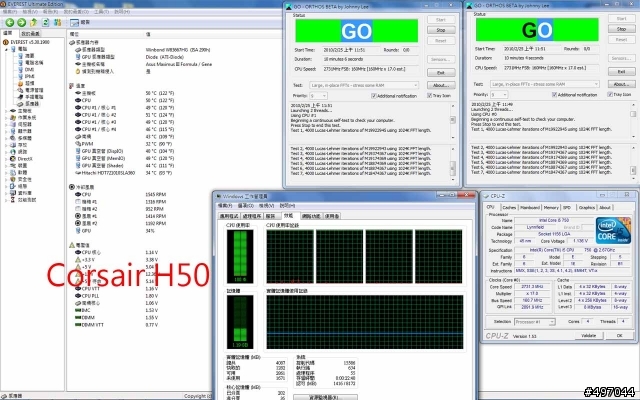This screenshot has height=400, width=640.
Task: Open Test dropdown in CPU #0 ORTHOS window
Action: point(544,84)
